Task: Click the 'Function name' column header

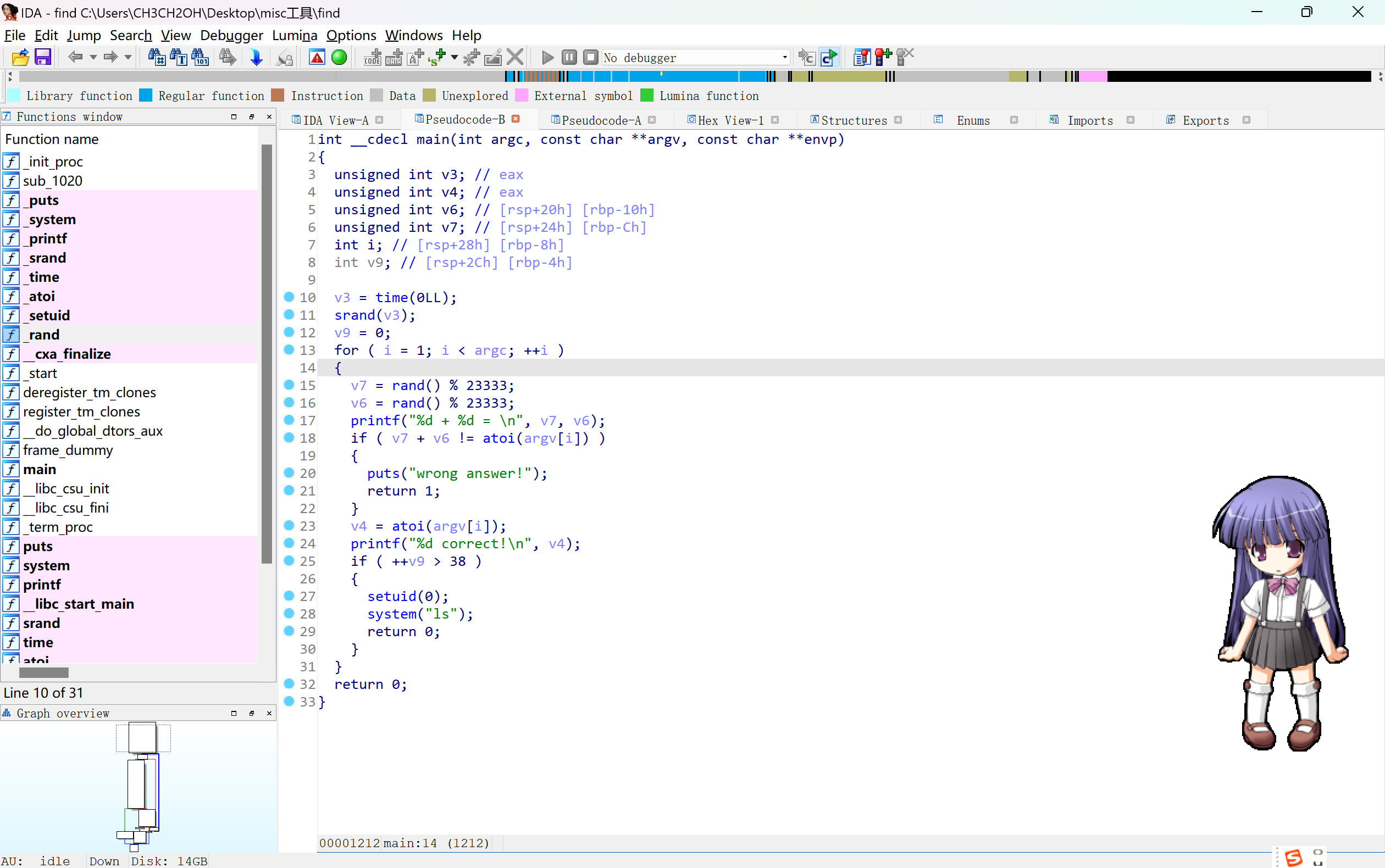Action: pos(52,139)
